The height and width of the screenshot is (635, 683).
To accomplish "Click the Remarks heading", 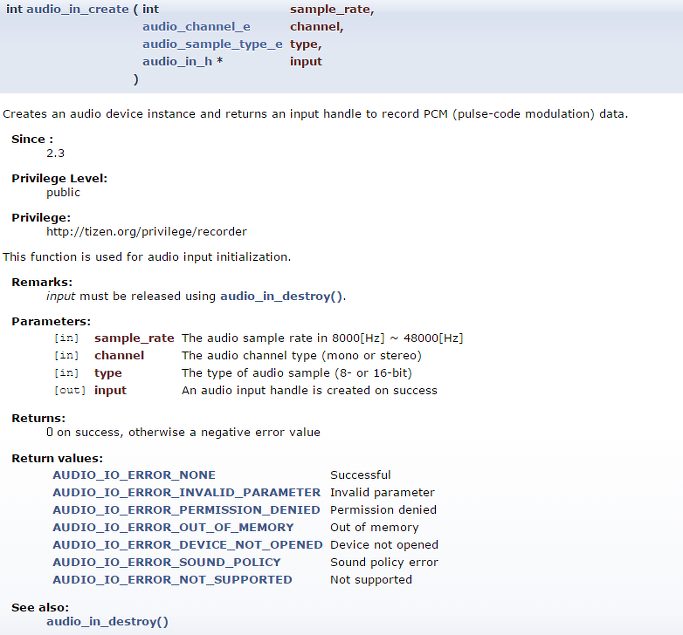I will [42, 282].
